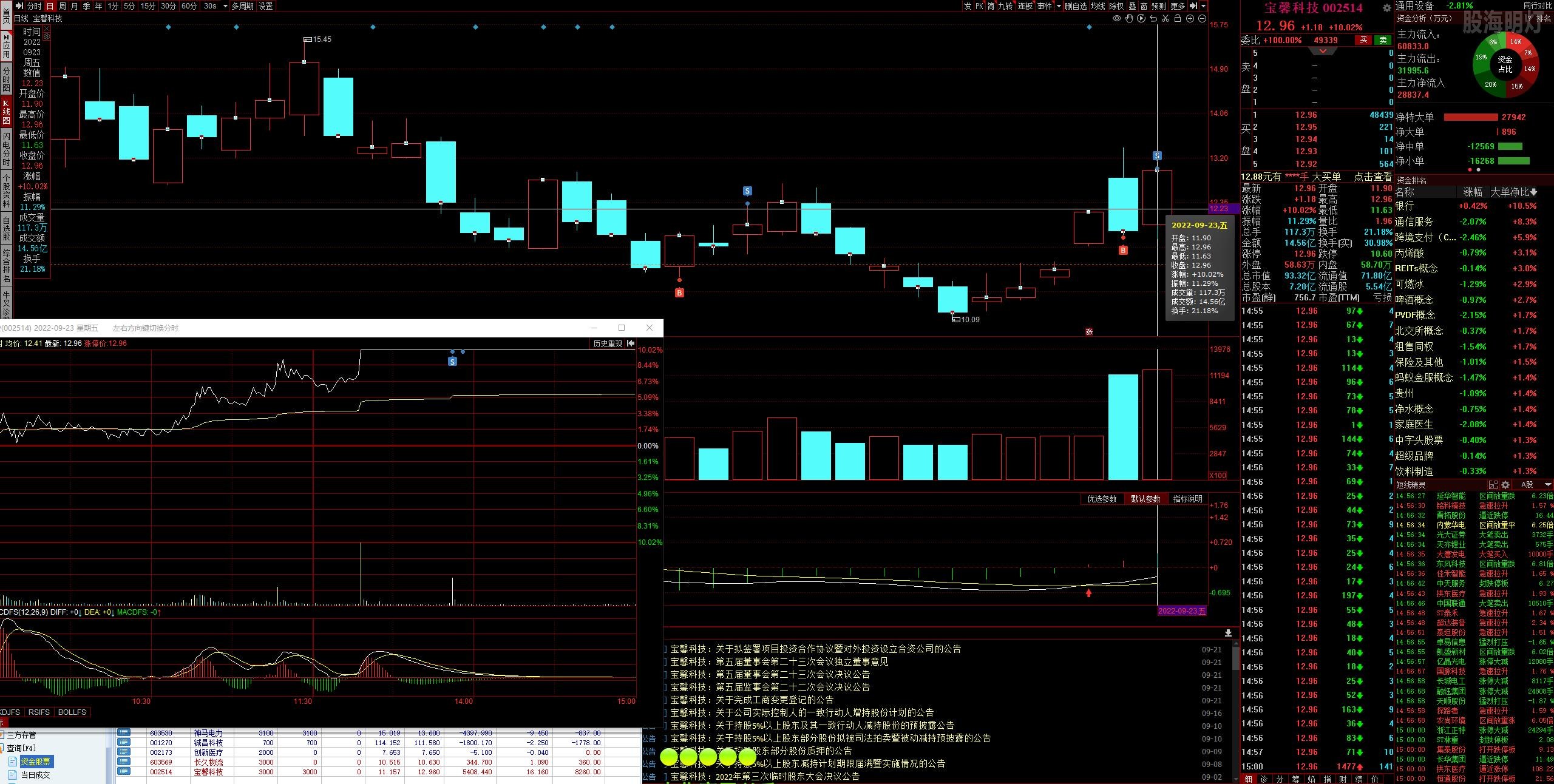Click the 历史重现 button
Screen dimensions: 1554x784
(608, 343)
